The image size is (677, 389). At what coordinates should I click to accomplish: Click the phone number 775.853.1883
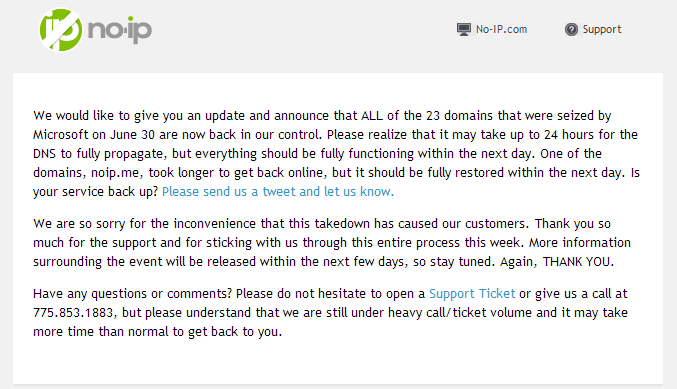click(73, 313)
